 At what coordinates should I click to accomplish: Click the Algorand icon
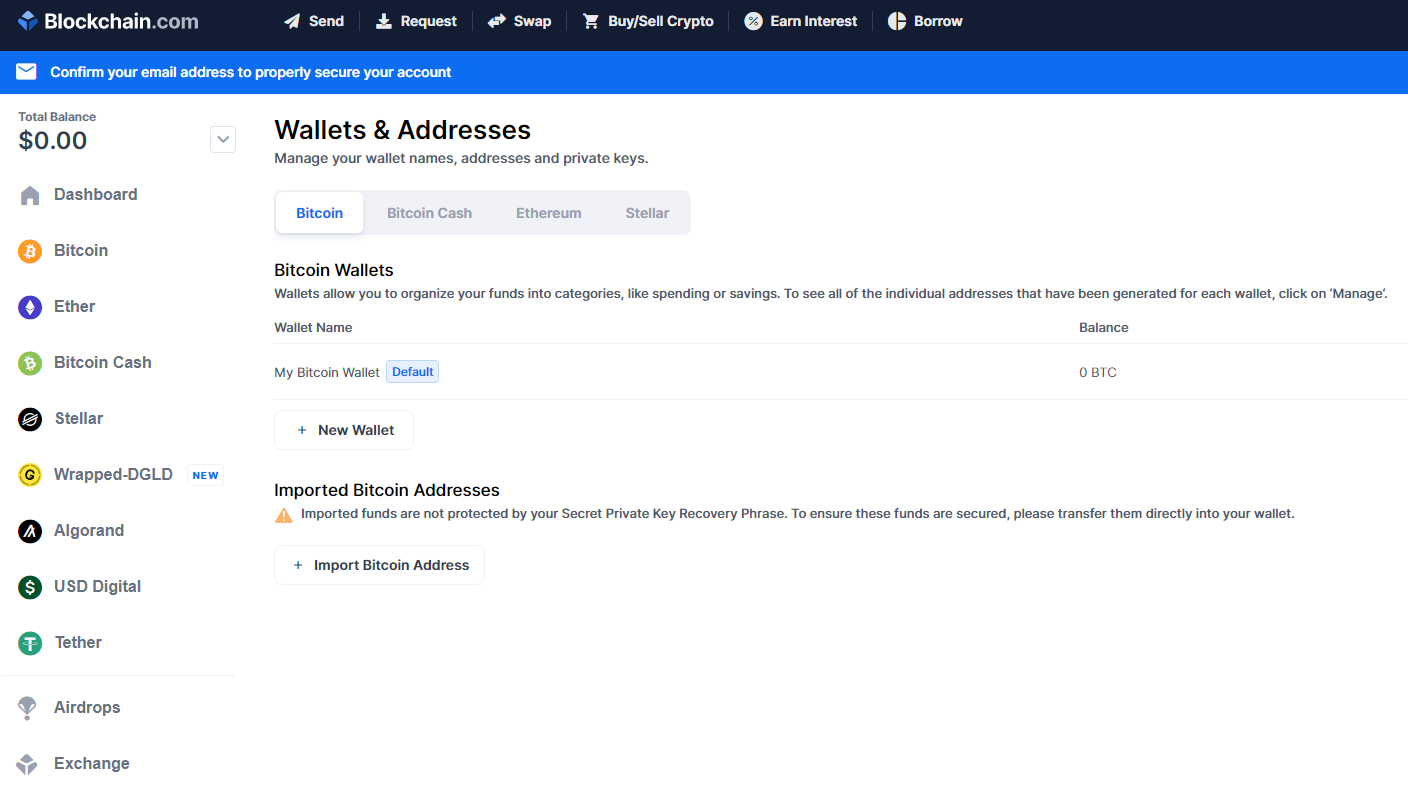[x=30, y=531]
